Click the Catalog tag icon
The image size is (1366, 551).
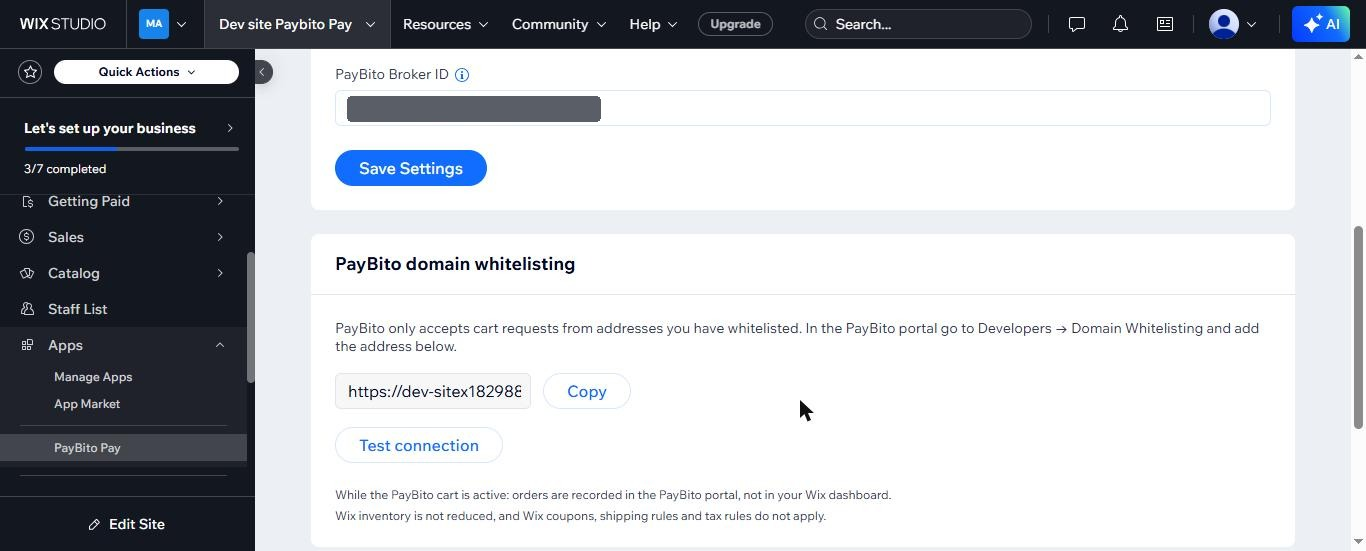[x=27, y=273]
